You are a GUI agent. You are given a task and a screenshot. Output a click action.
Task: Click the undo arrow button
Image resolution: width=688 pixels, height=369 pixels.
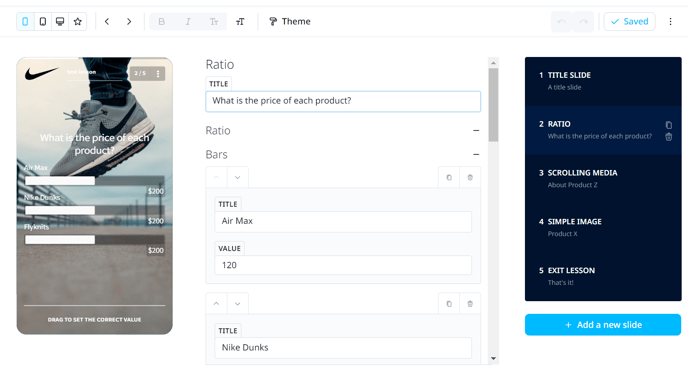pos(562,21)
